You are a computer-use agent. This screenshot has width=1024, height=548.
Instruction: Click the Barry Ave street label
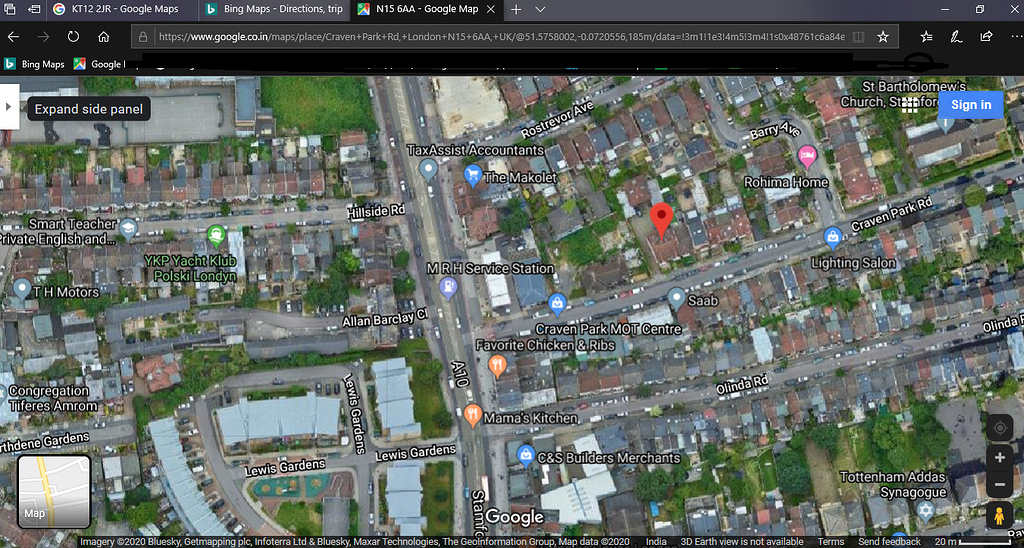click(775, 131)
